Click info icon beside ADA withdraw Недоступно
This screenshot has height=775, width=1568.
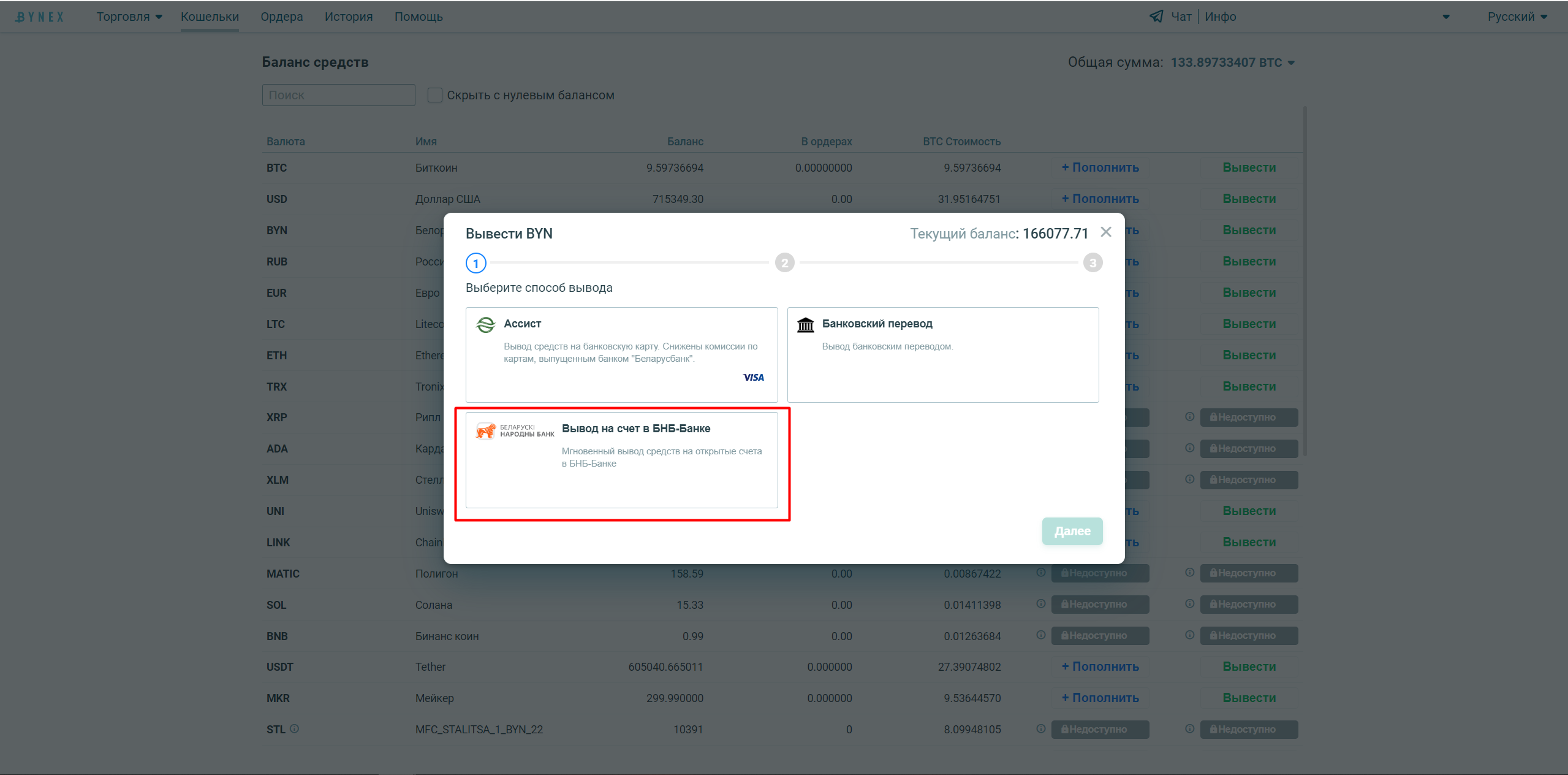[1189, 448]
